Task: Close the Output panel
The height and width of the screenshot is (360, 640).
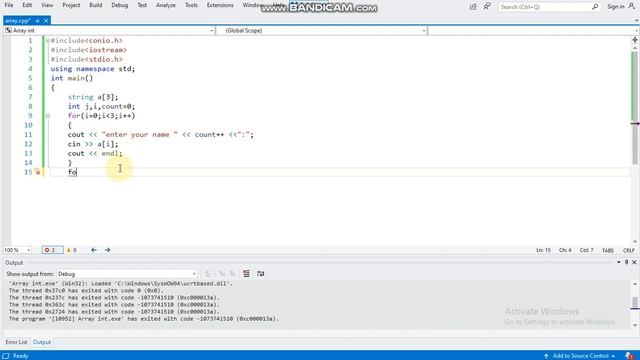Action: tap(634, 262)
